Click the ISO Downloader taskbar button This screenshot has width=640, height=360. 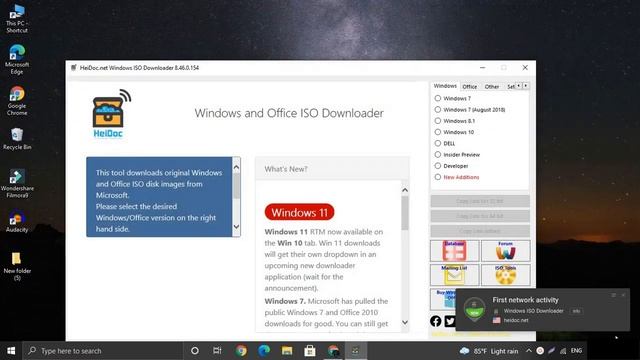coord(356,351)
